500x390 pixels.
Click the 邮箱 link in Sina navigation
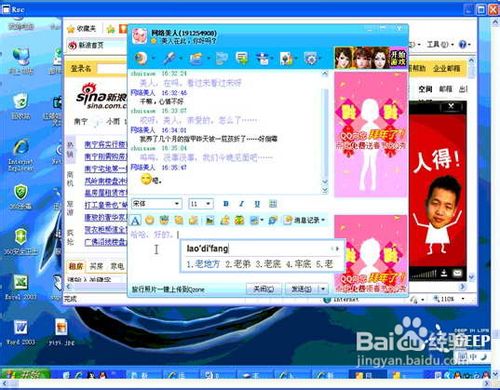click(445, 89)
